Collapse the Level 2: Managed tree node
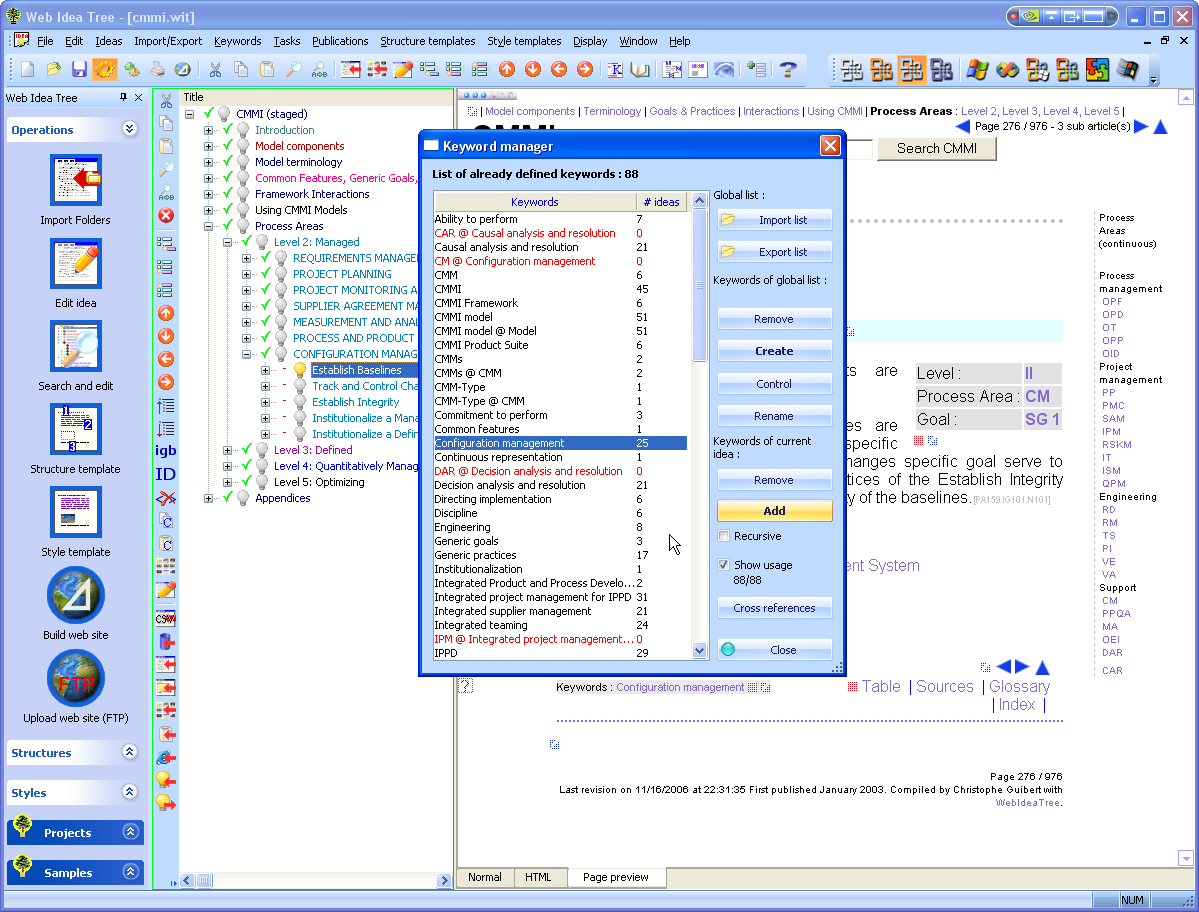Image resolution: width=1199 pixels, height=912 pixels. [228, 242]
